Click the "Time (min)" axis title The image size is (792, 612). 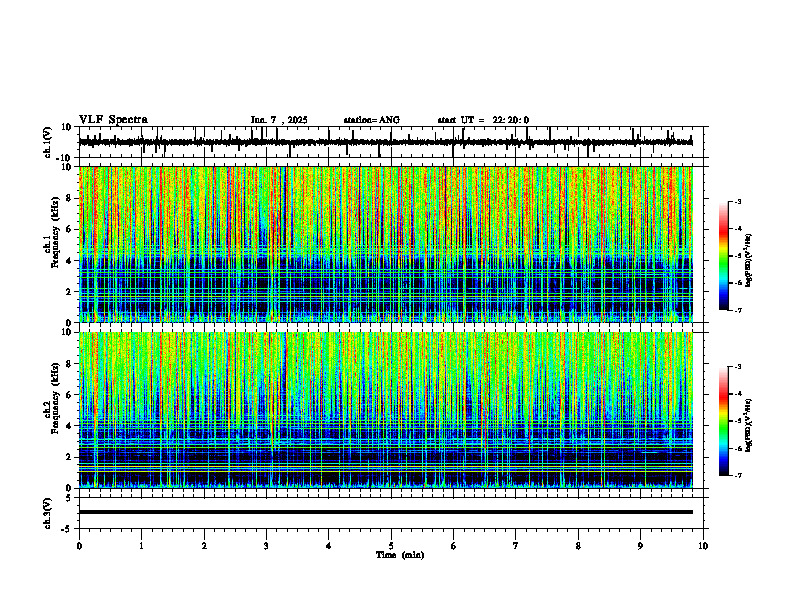[400, 555]
